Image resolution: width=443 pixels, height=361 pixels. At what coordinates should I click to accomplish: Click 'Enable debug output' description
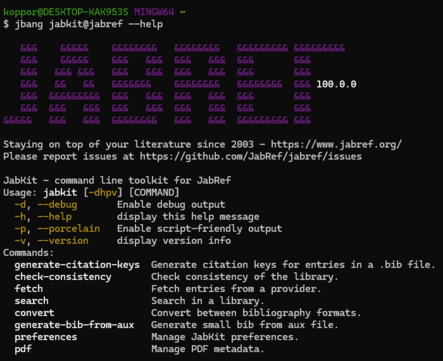click(x=171, y=205)
